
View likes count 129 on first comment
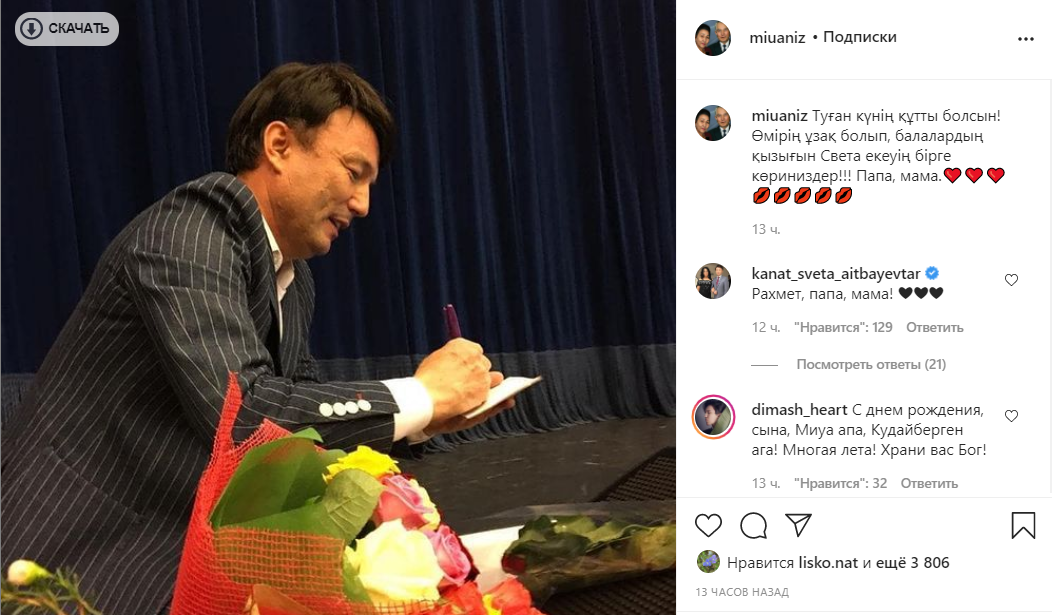coord(843,327)
